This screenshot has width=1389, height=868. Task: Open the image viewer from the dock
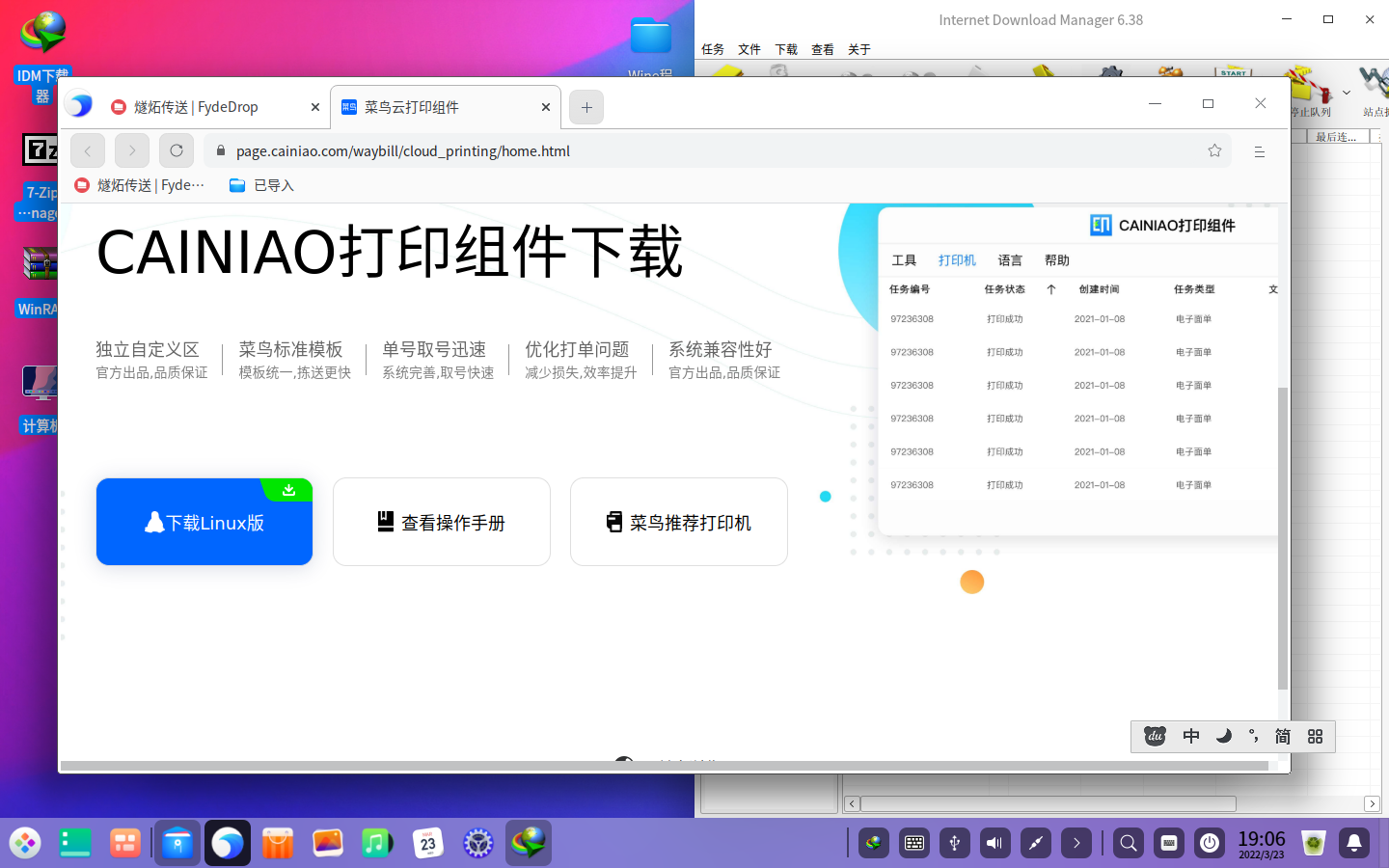click(x=328, y=843)
